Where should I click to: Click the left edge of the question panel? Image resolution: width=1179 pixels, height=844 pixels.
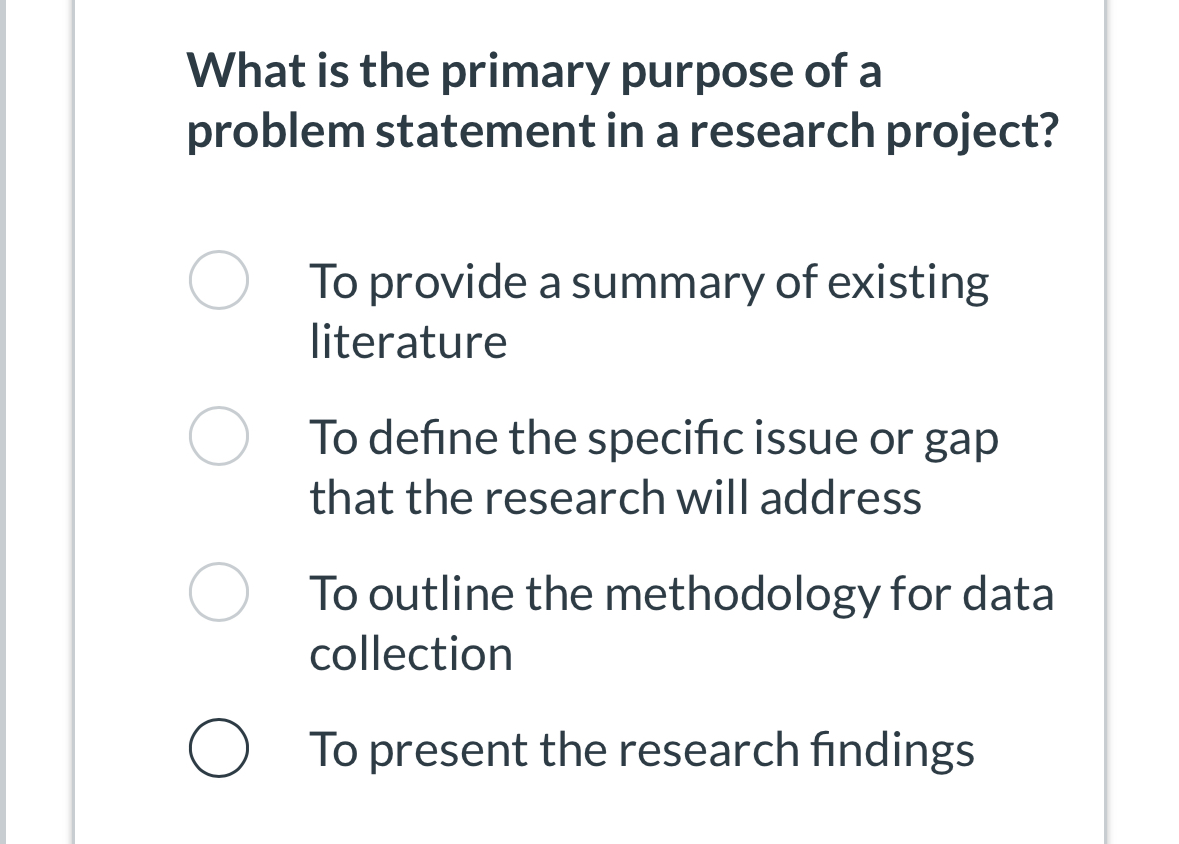[x=78, y=420]
